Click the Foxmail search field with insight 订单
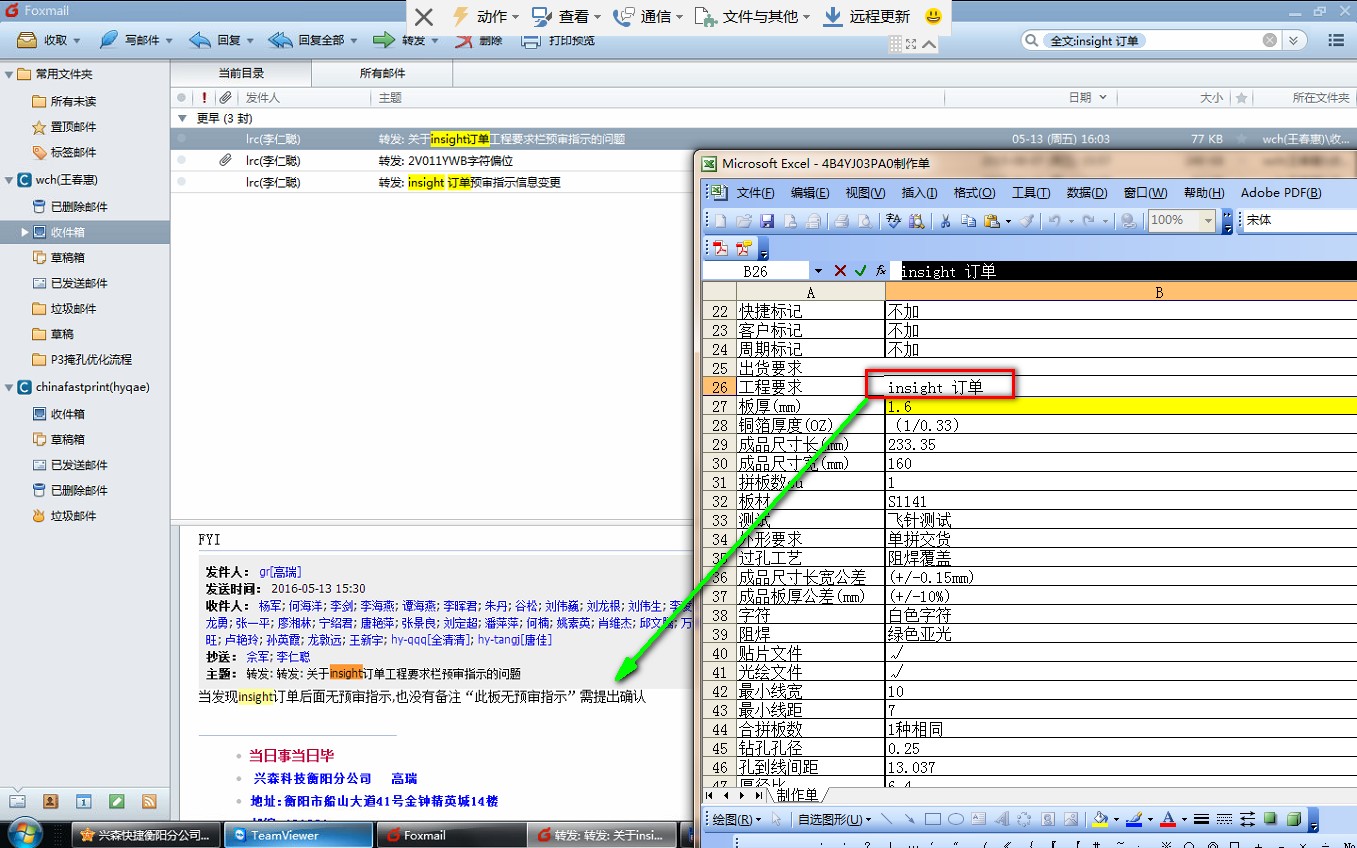The width and height of the screenshot is (1357, 848). (1150, 41)
